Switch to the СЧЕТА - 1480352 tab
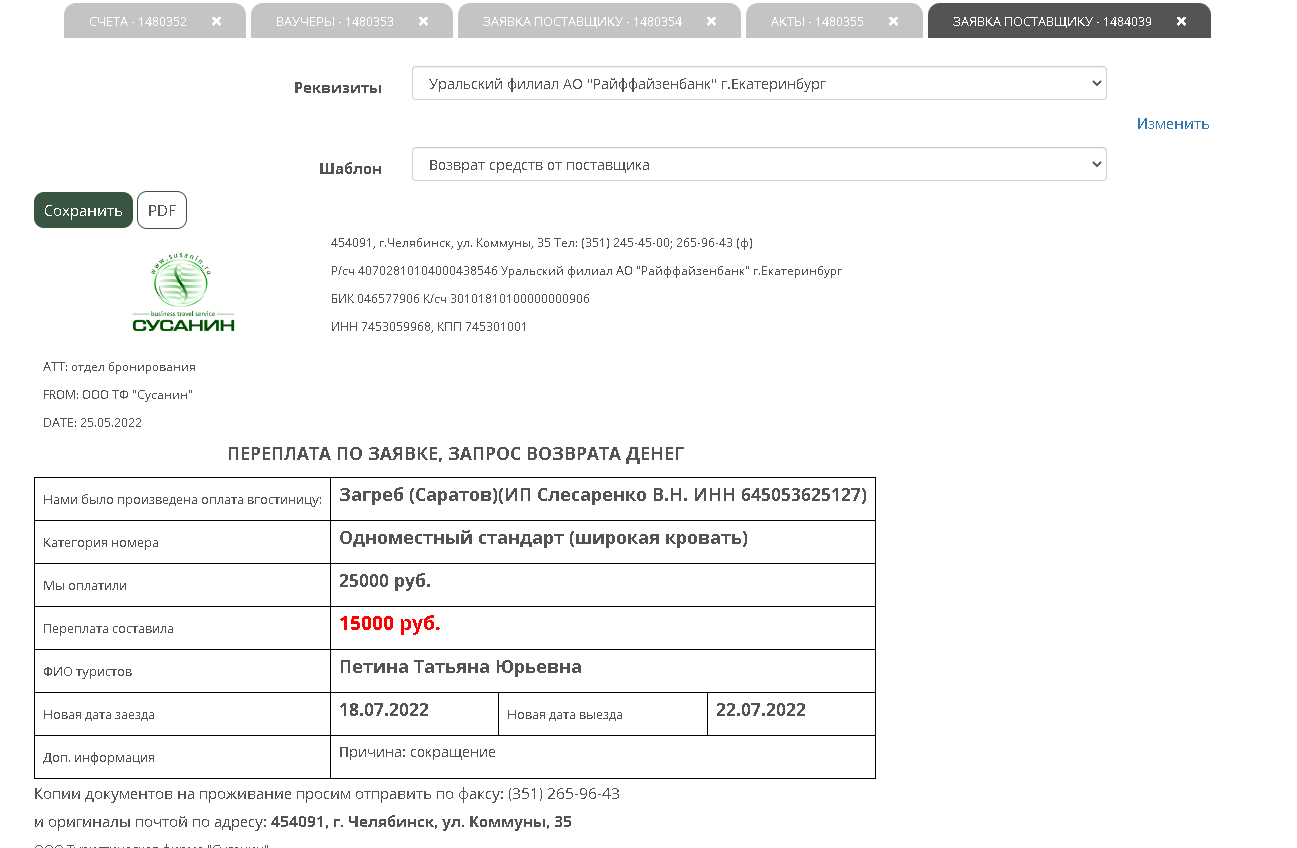This screenshot has height=848, width=1297. pos(138,21)
